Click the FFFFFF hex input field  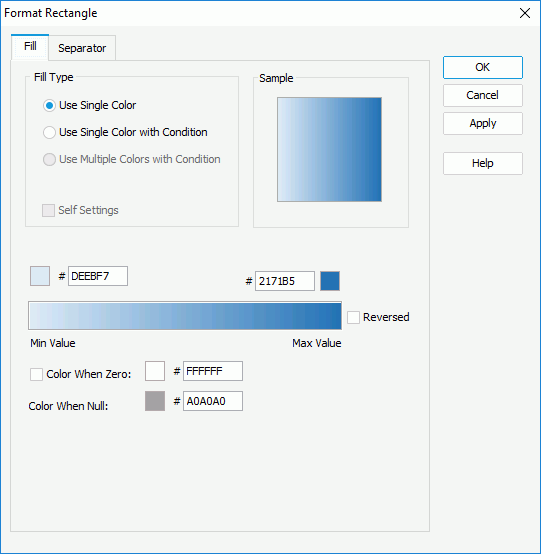(x=213, y=371)
